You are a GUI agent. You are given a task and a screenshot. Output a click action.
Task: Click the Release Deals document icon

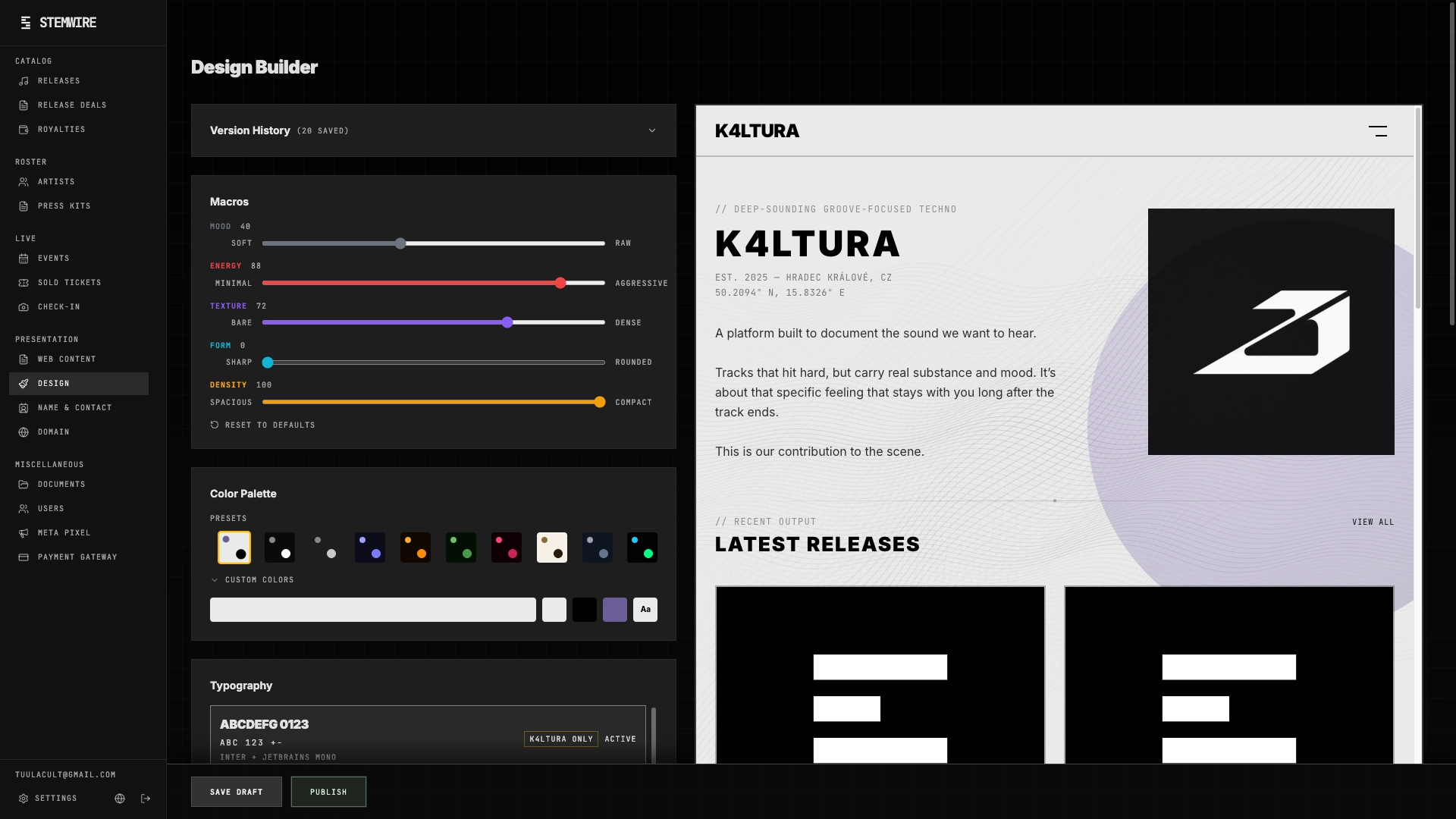24,105
